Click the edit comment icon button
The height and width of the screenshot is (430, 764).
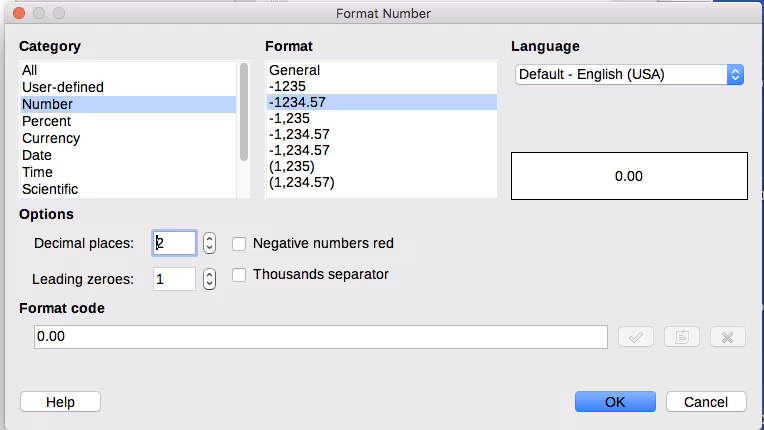coord(682,337)
